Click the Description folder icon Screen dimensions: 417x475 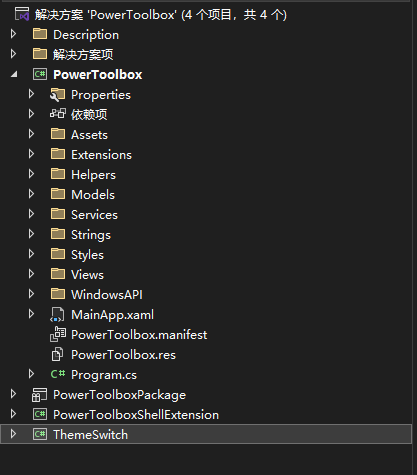click(x=40, y=34)
